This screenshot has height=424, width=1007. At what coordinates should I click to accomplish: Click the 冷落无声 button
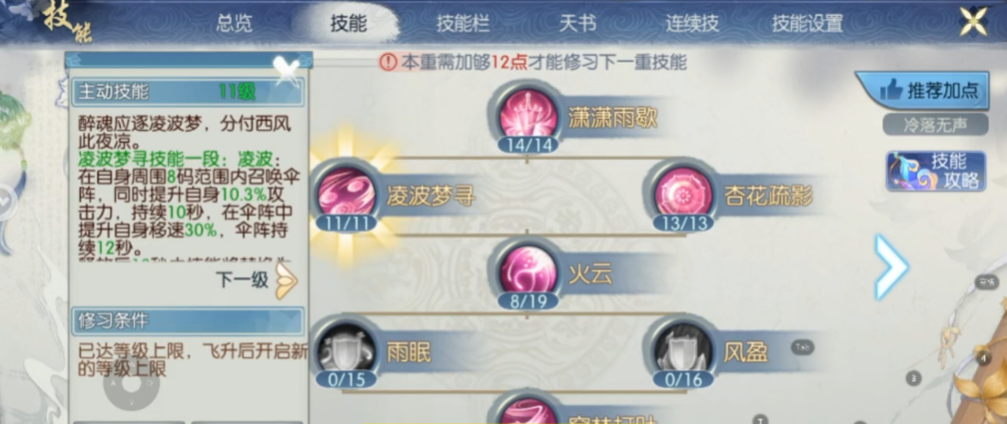pos(935,124)
